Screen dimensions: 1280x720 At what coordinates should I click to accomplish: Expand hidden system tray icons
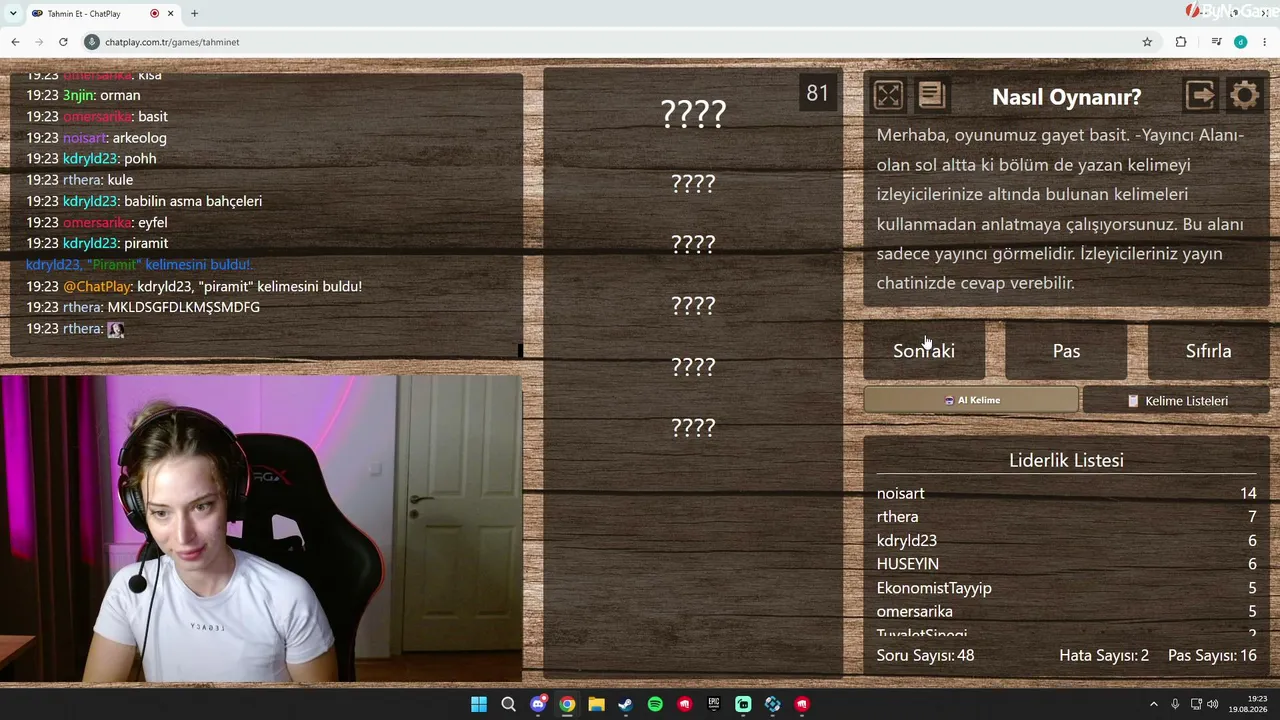click(1154, 704)
